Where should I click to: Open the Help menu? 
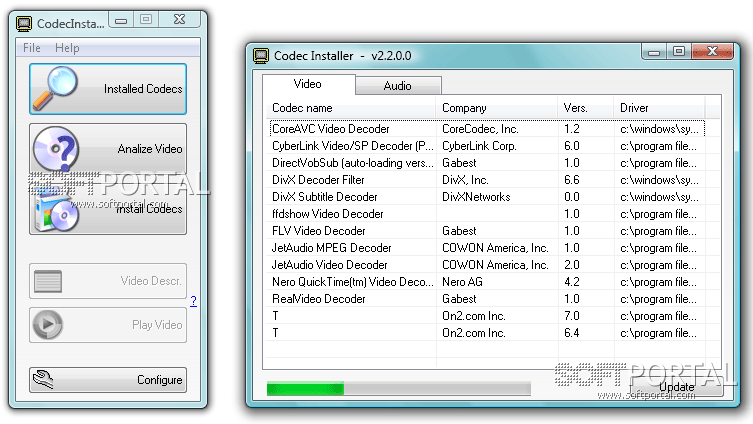click(x=67, y=48)
